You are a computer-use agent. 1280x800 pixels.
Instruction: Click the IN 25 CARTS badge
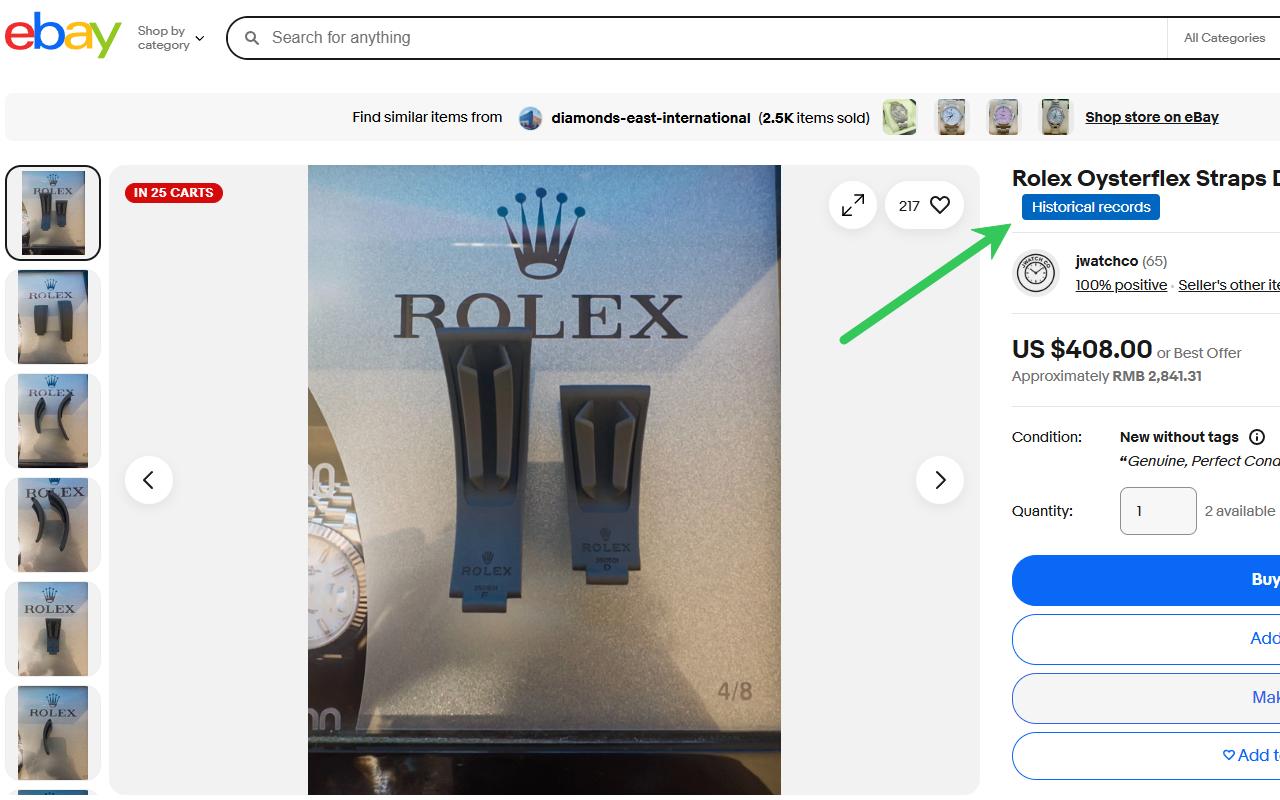click(x=174, y=193)
